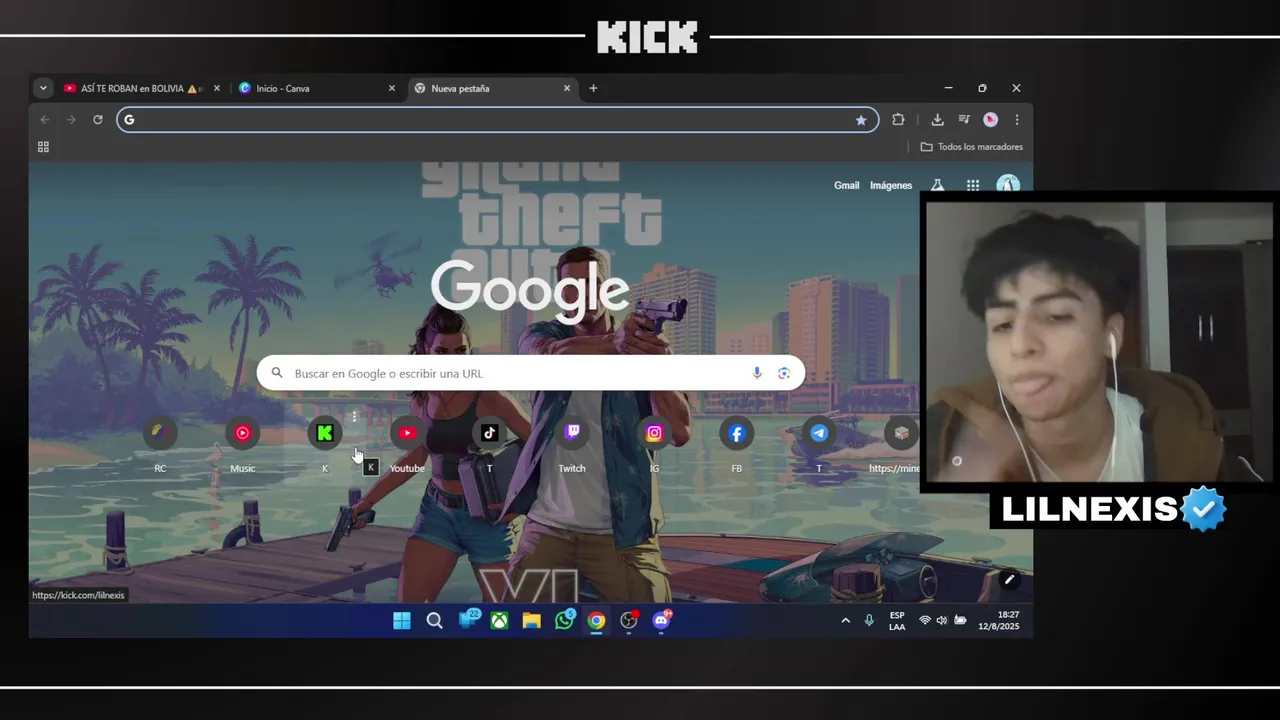Viewport: 1280px width, 720px height.
Task: Open the Gmail link
Action: pos(846,185)
